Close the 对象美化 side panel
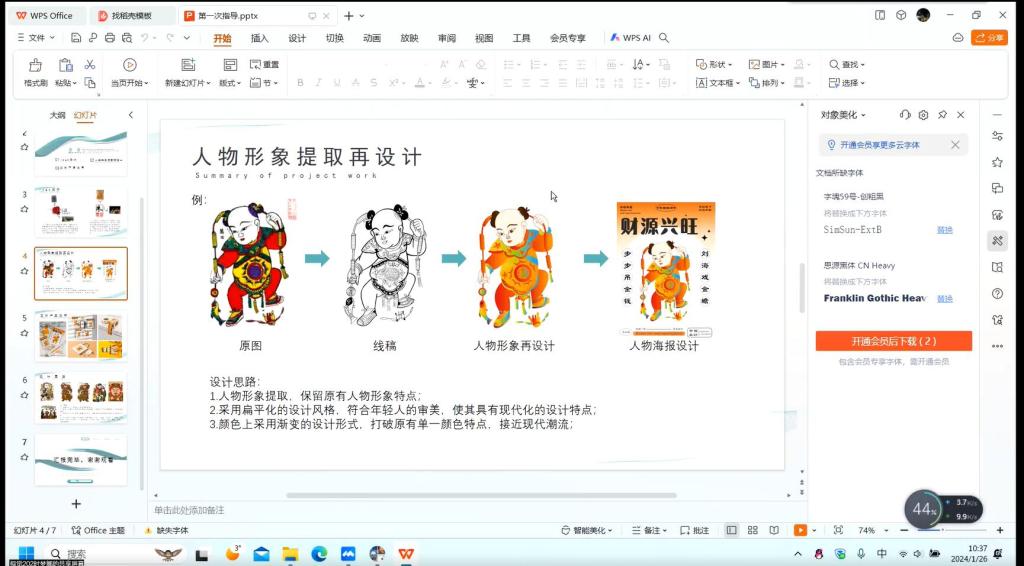 point(961,115)
